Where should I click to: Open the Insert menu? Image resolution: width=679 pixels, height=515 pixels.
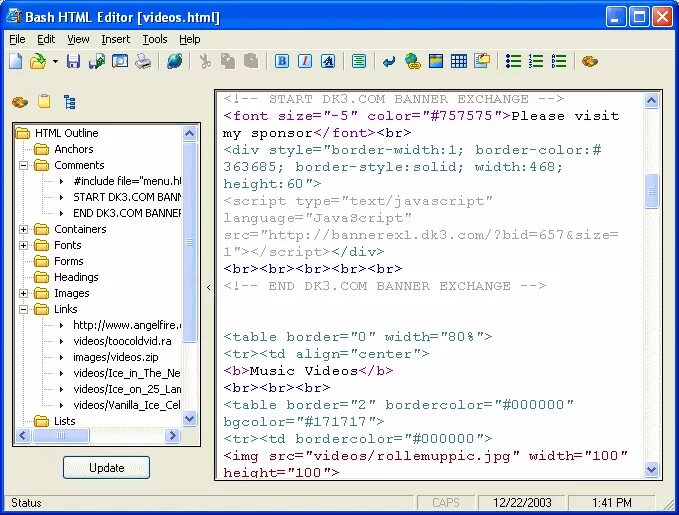[116, 39]
